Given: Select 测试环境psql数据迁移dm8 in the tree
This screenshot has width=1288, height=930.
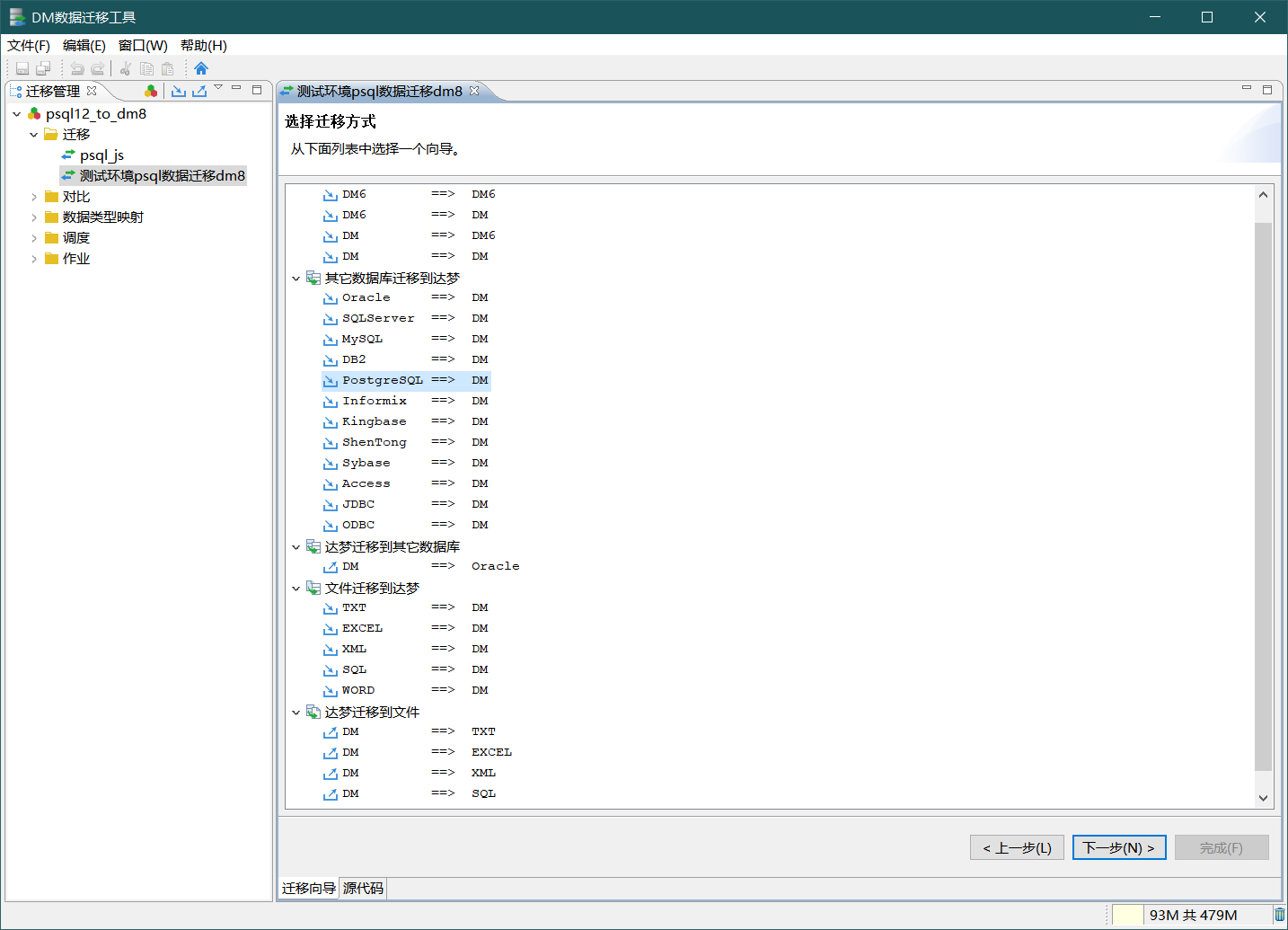Looking at the screenshot, I should 153,176.
